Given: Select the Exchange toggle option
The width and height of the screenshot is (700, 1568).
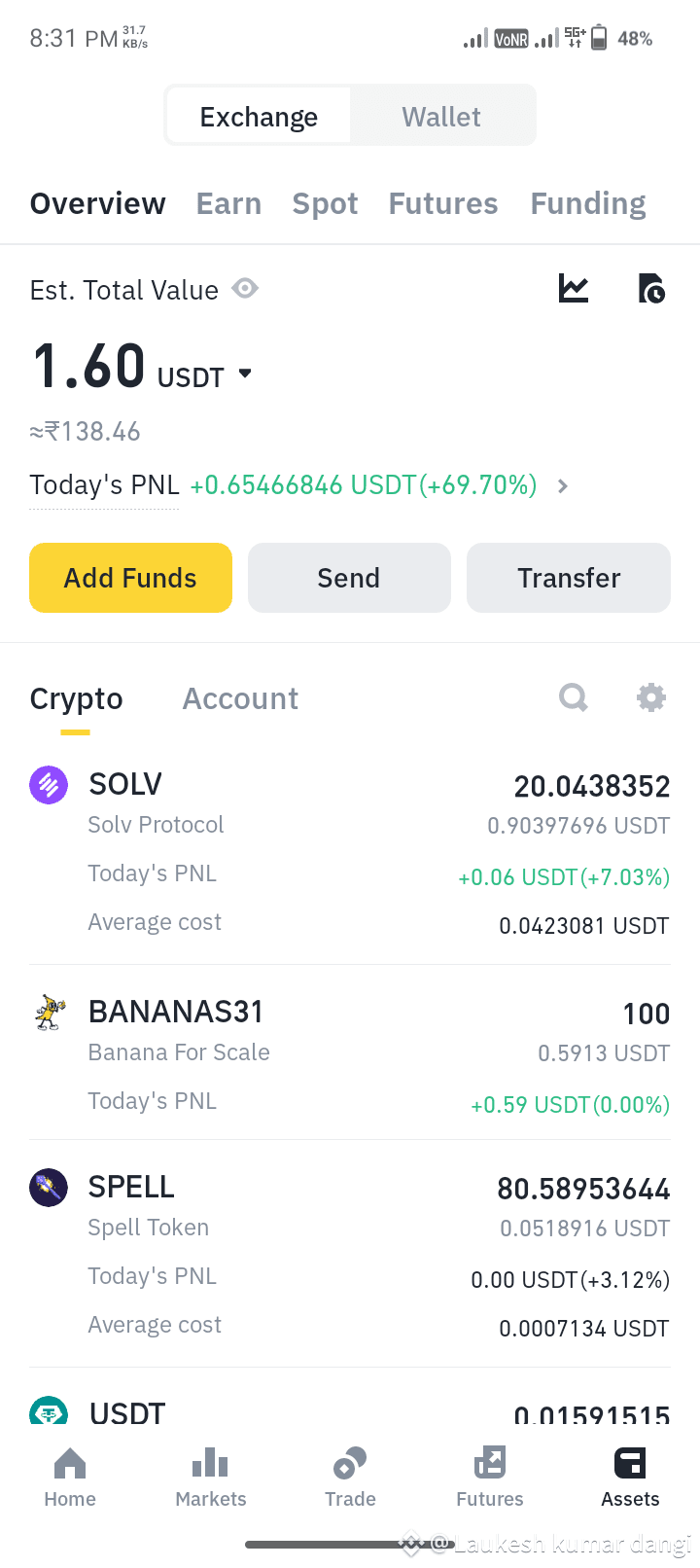Looking at the screenshot, I should click(x=259, y=117).
